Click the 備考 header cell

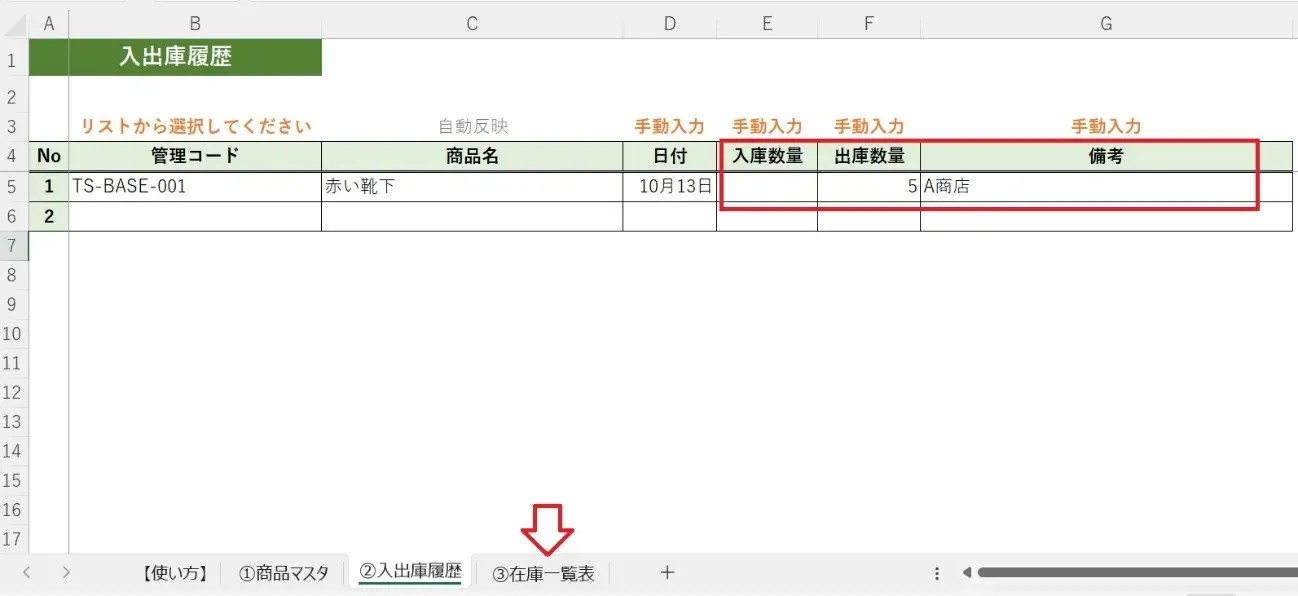coord(1106,156)
